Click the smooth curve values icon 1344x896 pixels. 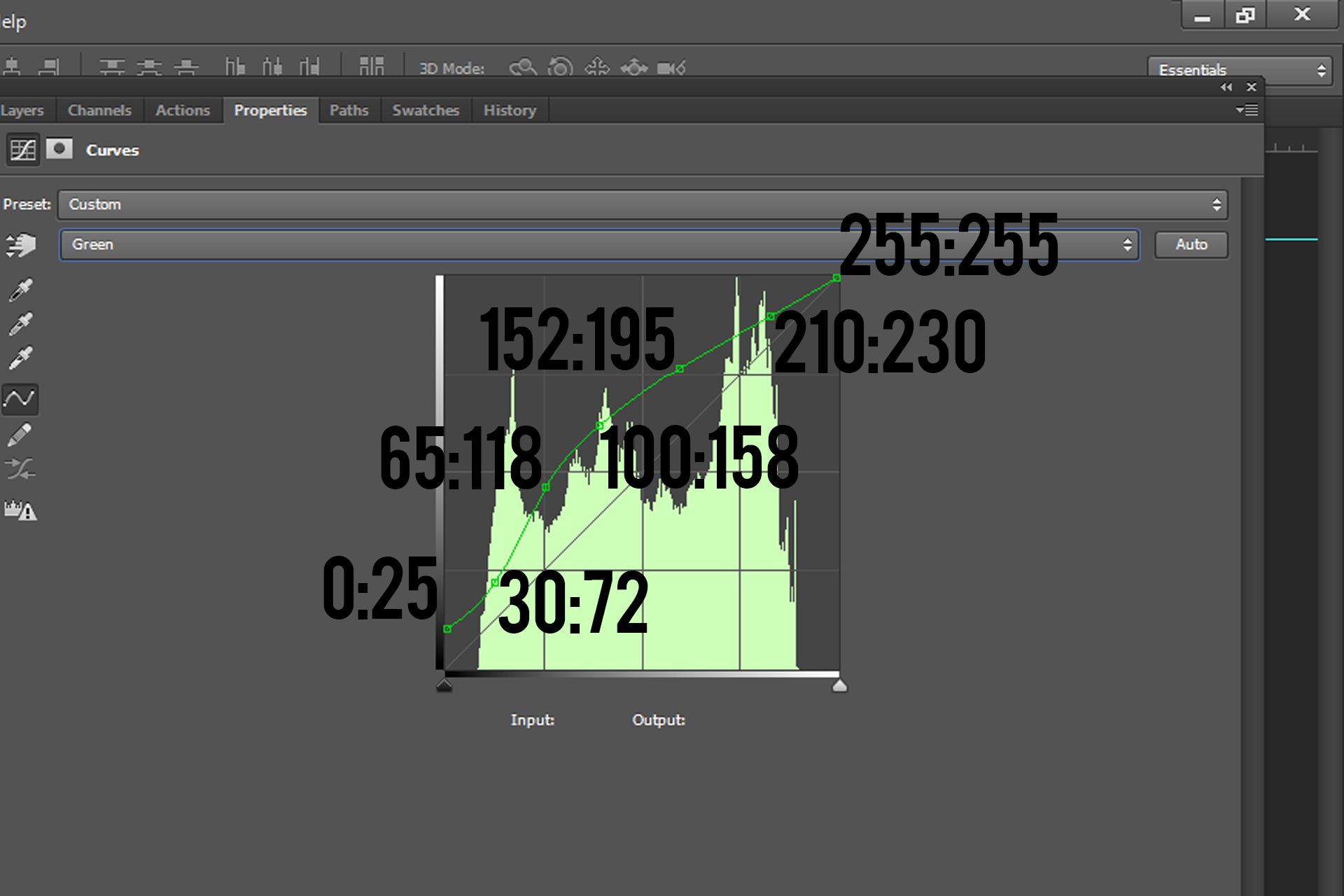point(20,469)
